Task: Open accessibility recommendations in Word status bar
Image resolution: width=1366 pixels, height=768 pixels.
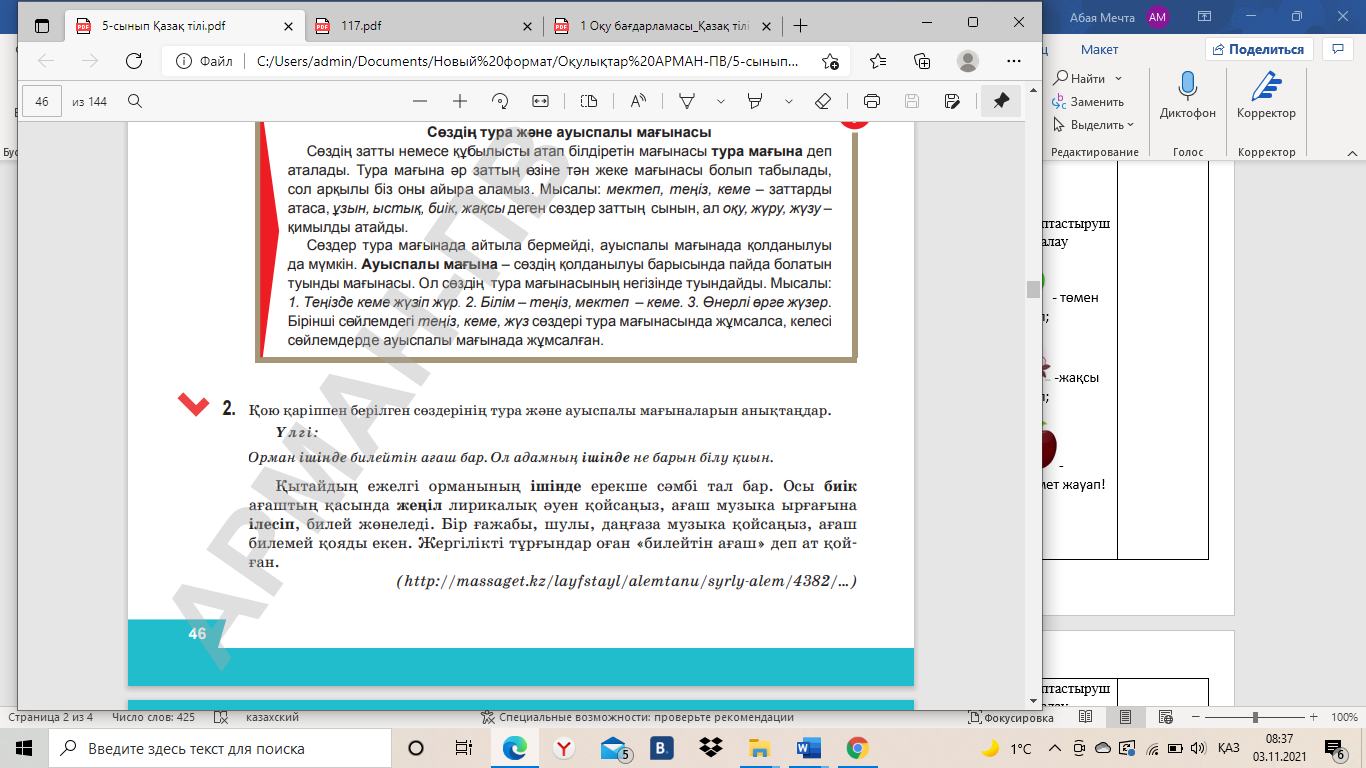Action: [x=637, y=717]
